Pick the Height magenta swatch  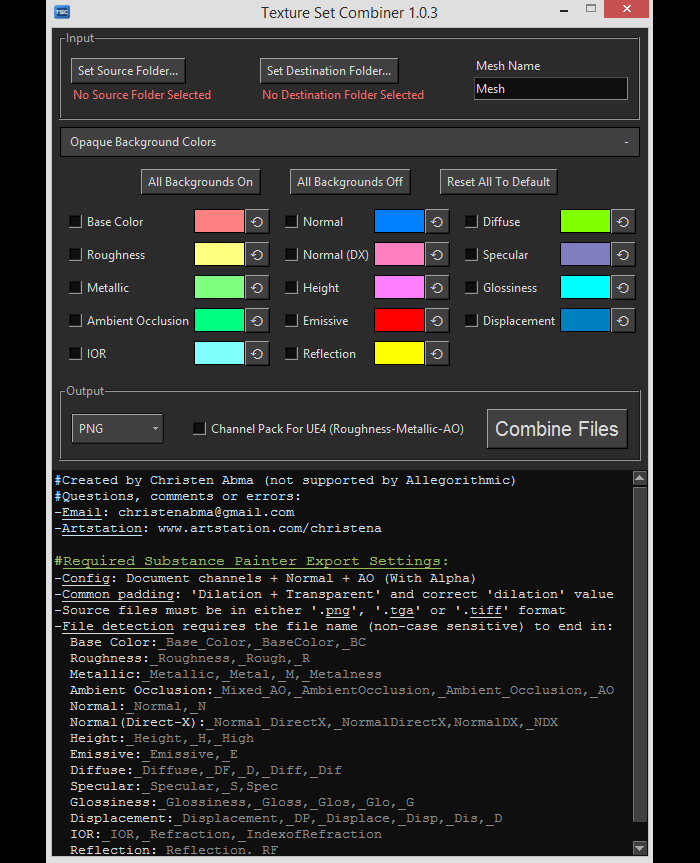399,287
